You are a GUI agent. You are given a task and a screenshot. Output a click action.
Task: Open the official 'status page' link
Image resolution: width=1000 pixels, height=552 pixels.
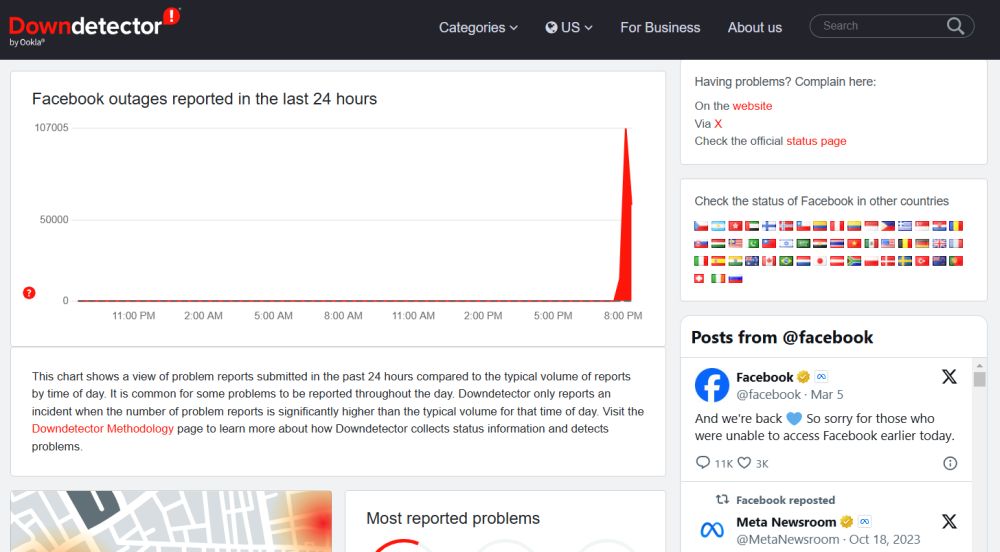click(x=816, y=141)
